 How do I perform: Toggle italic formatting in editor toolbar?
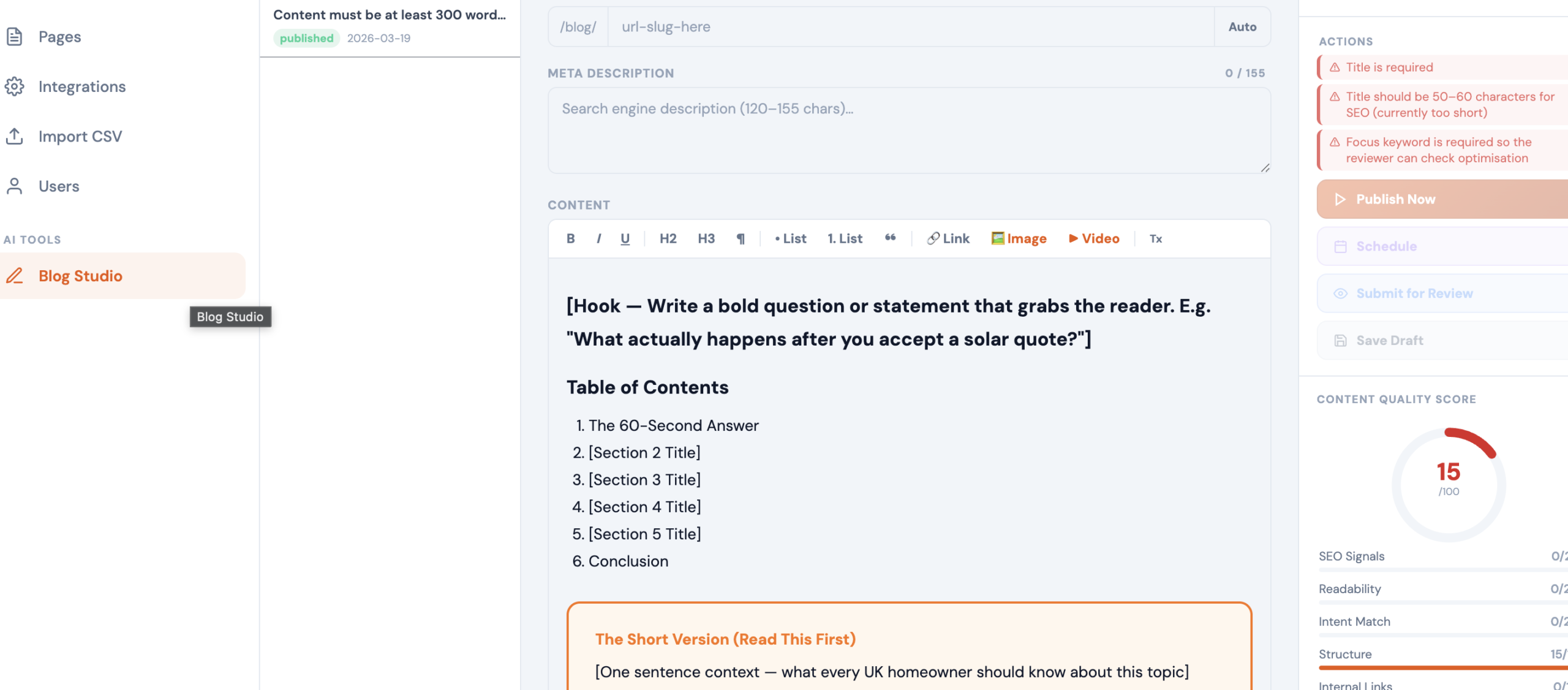[598, 238]
